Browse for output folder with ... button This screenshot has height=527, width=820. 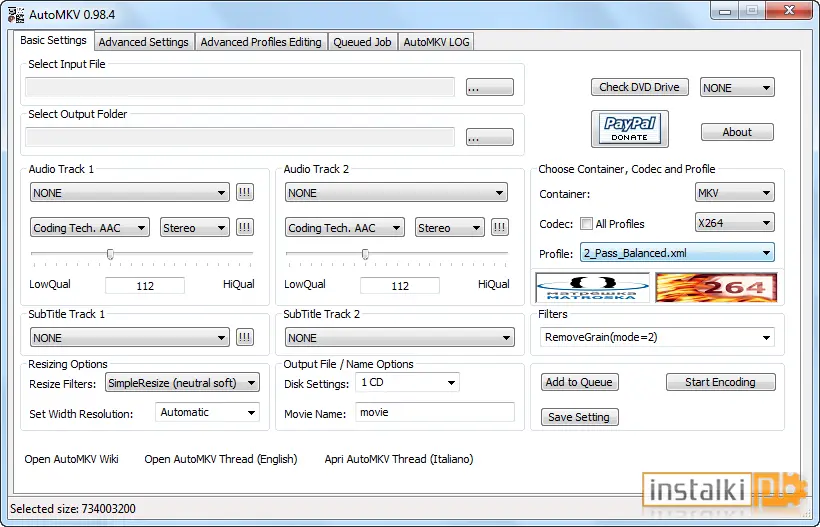[490, 138]
